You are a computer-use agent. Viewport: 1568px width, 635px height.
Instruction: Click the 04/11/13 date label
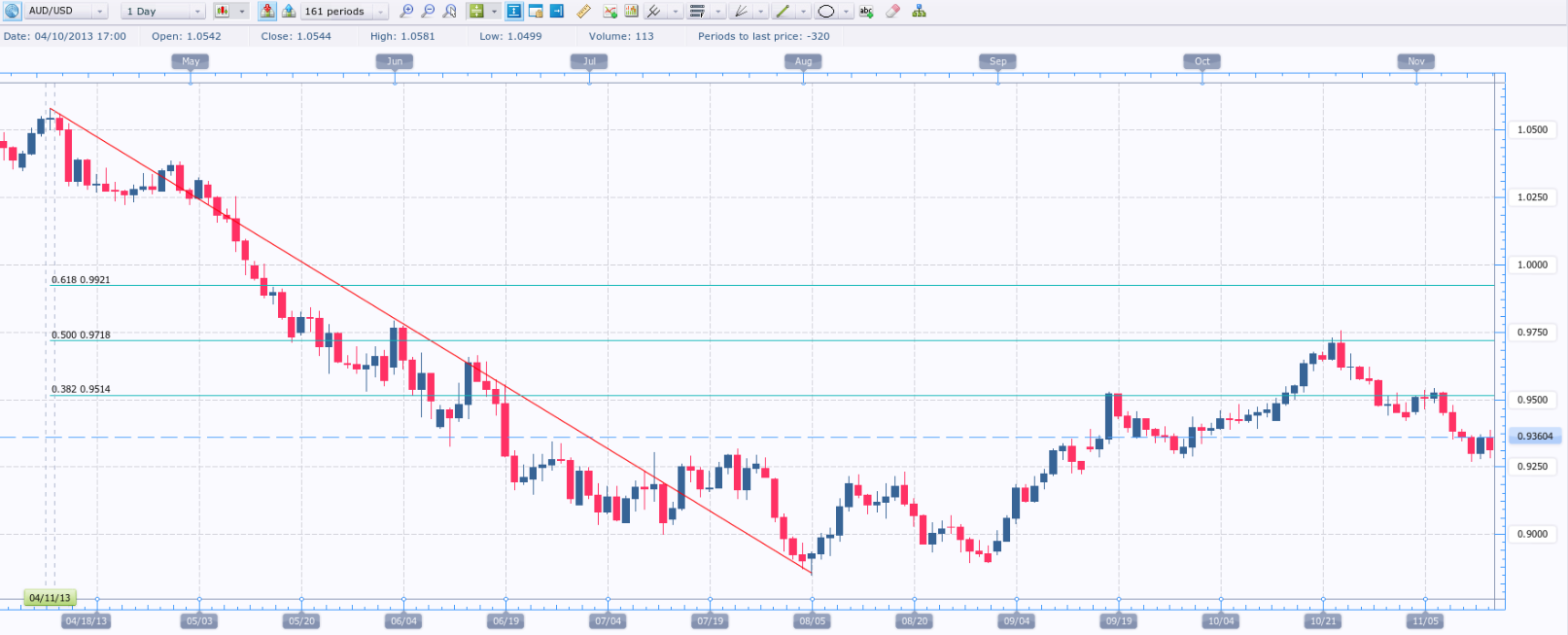coord(50,598)
